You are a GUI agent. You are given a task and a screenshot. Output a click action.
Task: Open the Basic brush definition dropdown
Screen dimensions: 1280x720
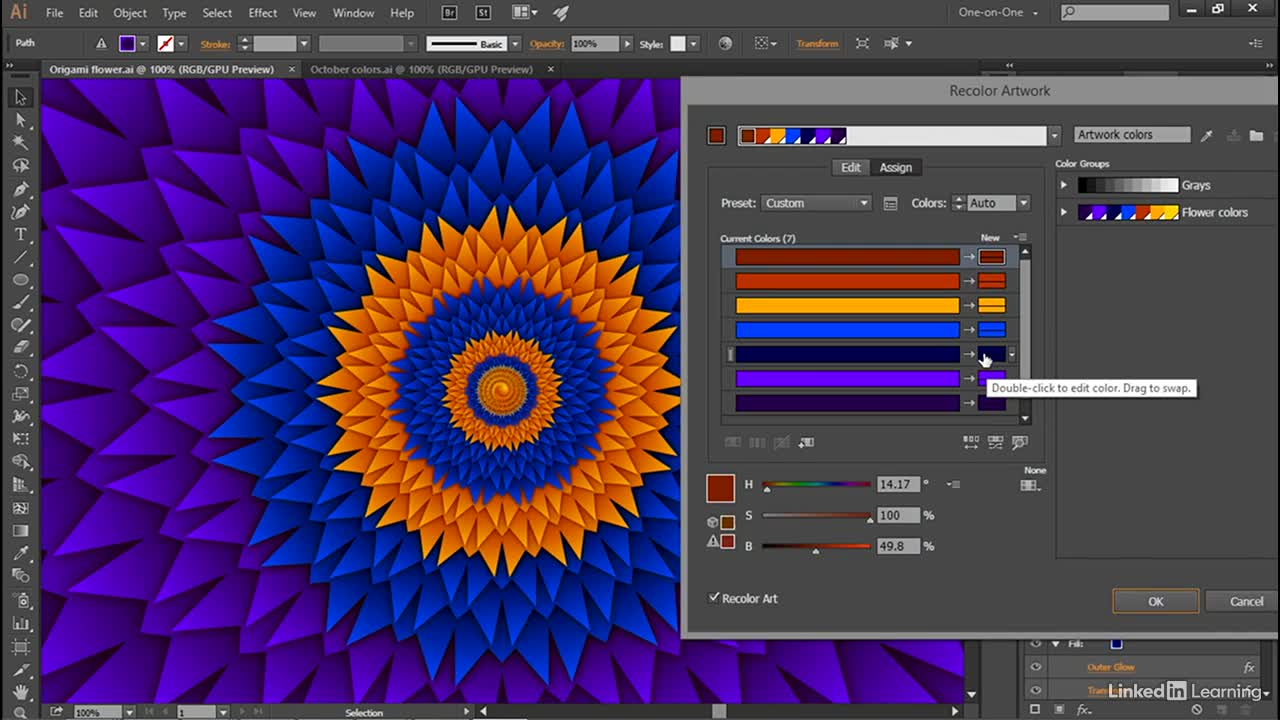(515, 44)
